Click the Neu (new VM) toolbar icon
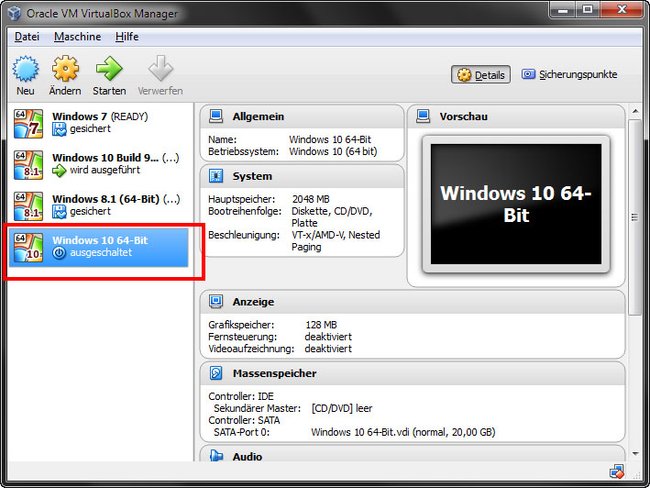 pos(26,69)
